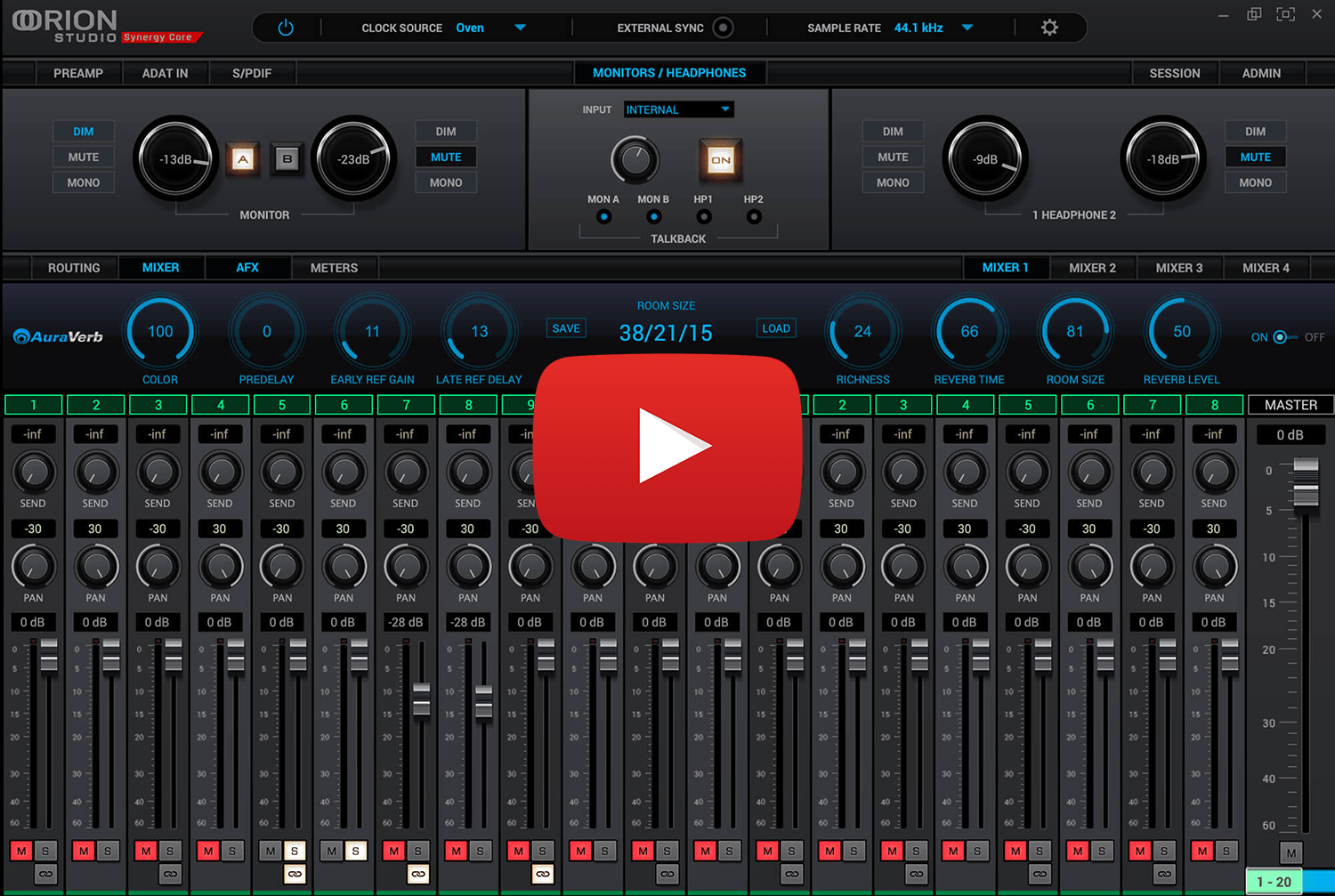
Task: Open the METERS tab
Action: [334, 268]
